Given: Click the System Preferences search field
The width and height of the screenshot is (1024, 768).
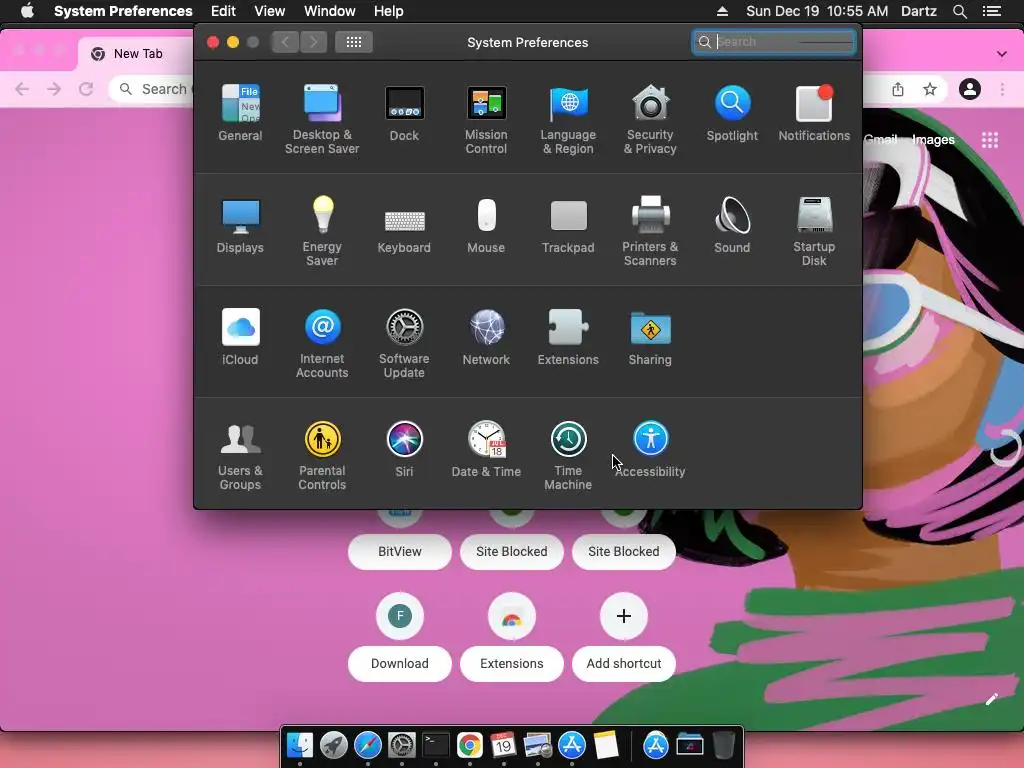Looking at the screenshot, I should click(x=774, y=42).
